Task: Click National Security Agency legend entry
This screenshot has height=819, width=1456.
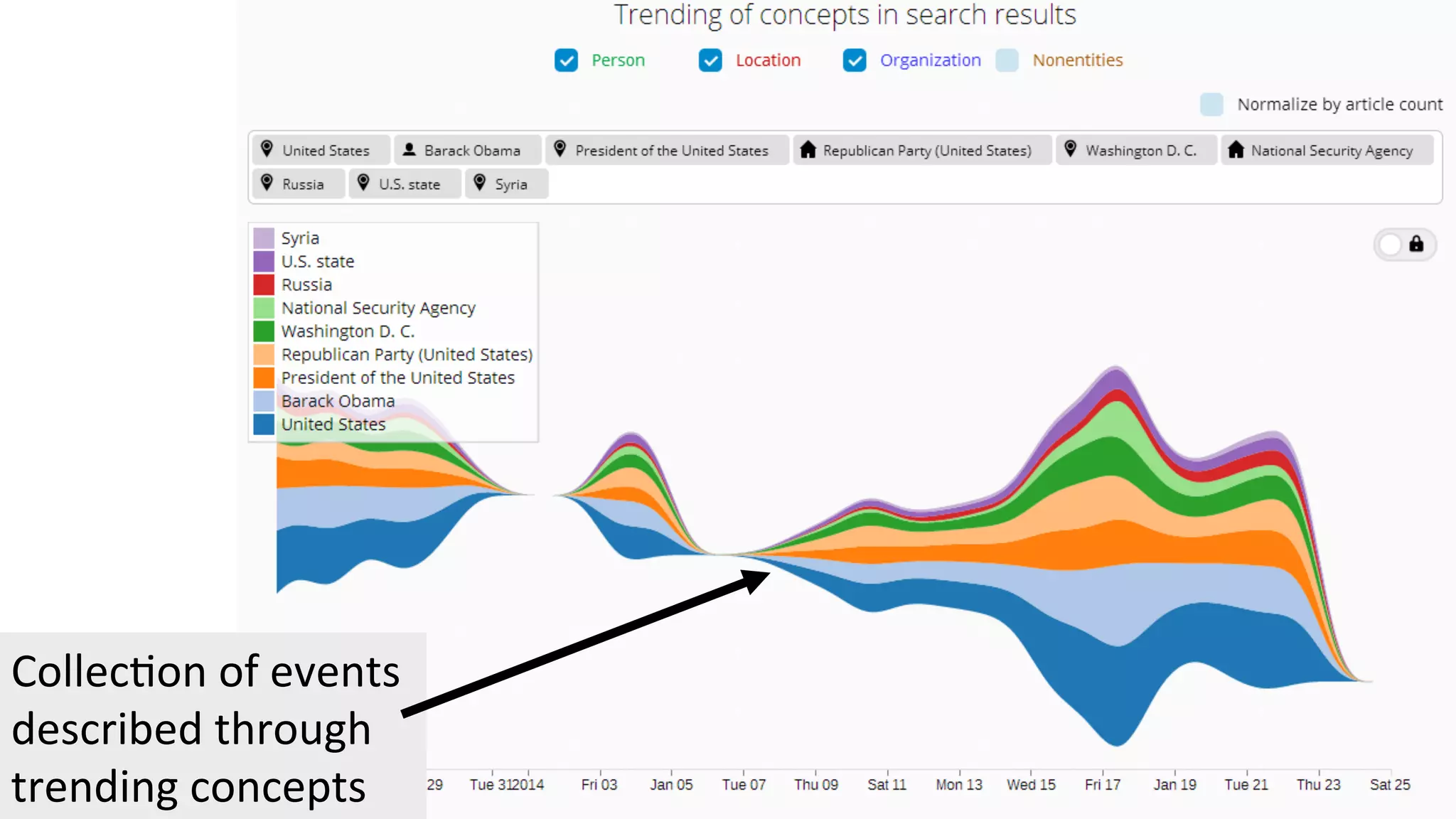Action: click(x=378, y=308)
